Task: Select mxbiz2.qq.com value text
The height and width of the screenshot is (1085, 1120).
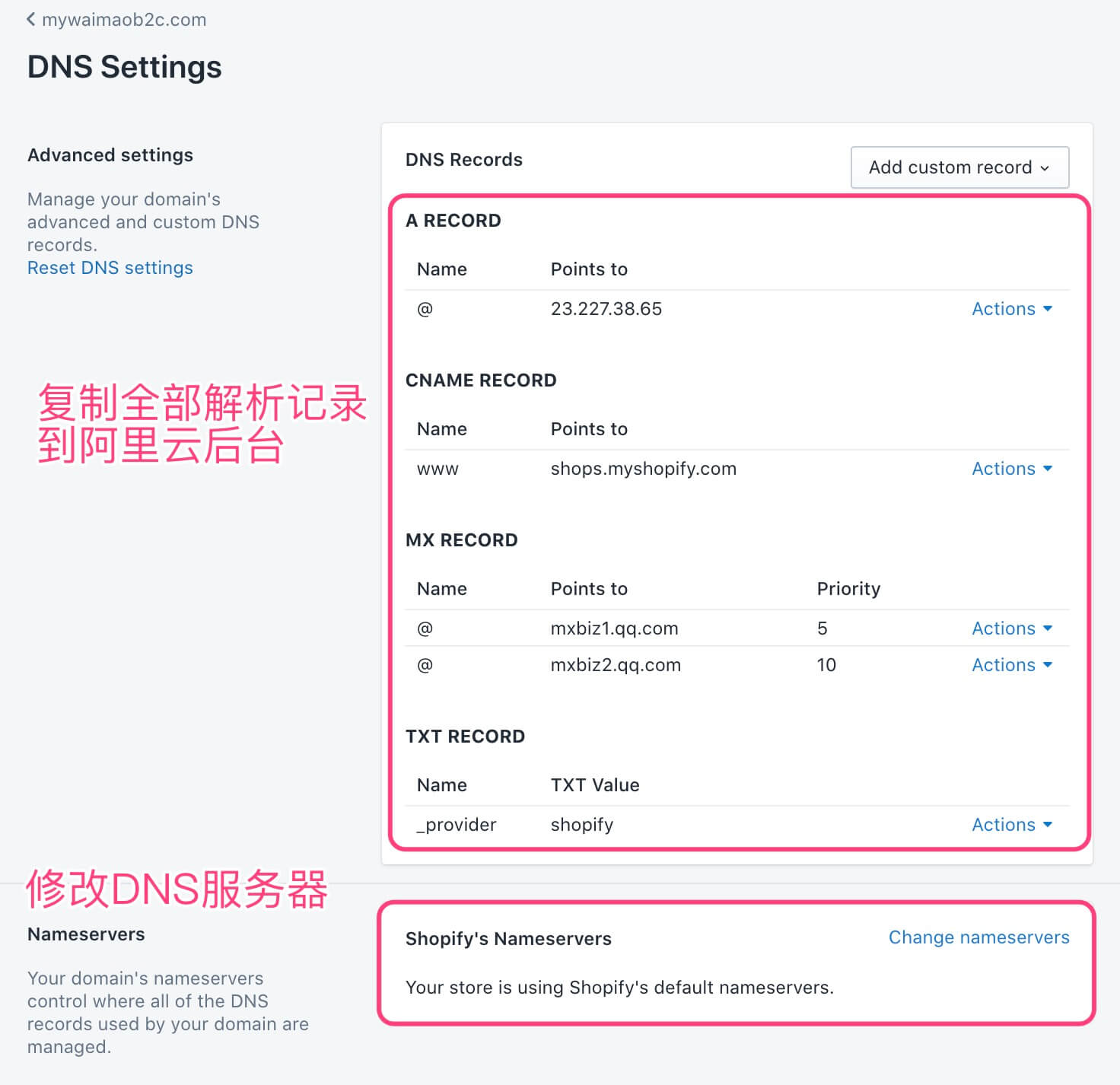Action: (616, 665)
